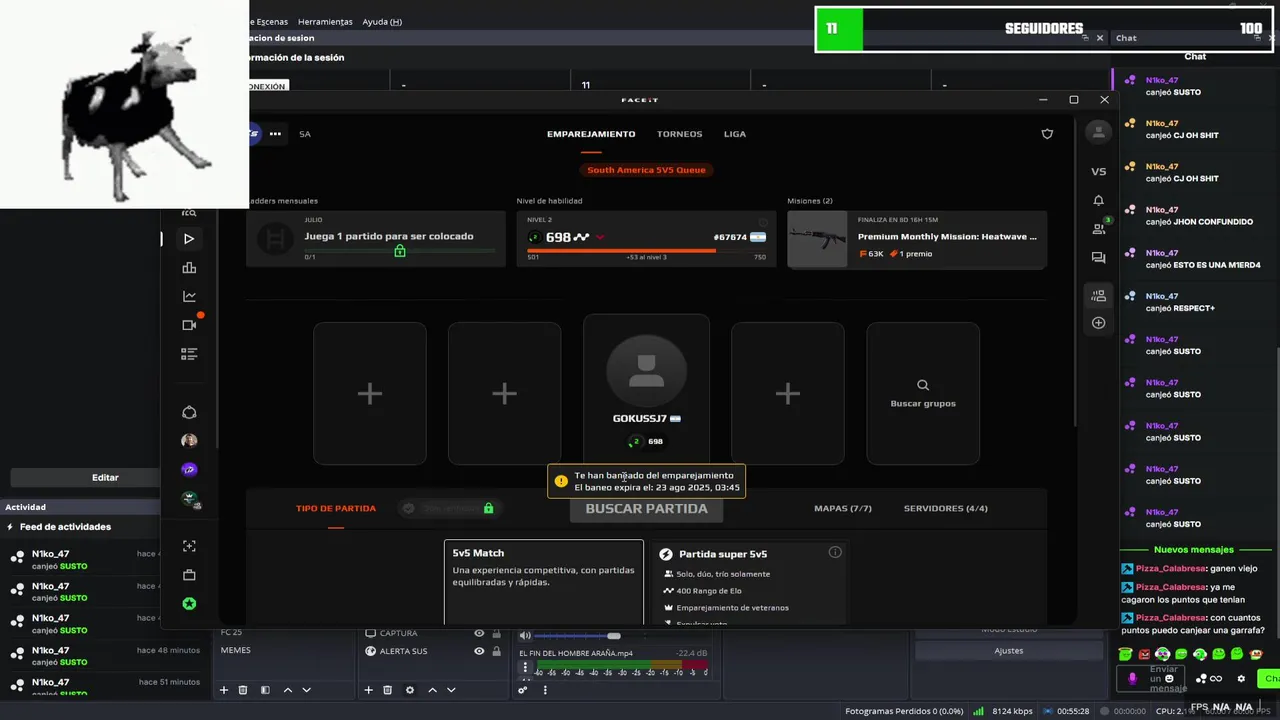Open FACEIT chat messages icon

1098,258
